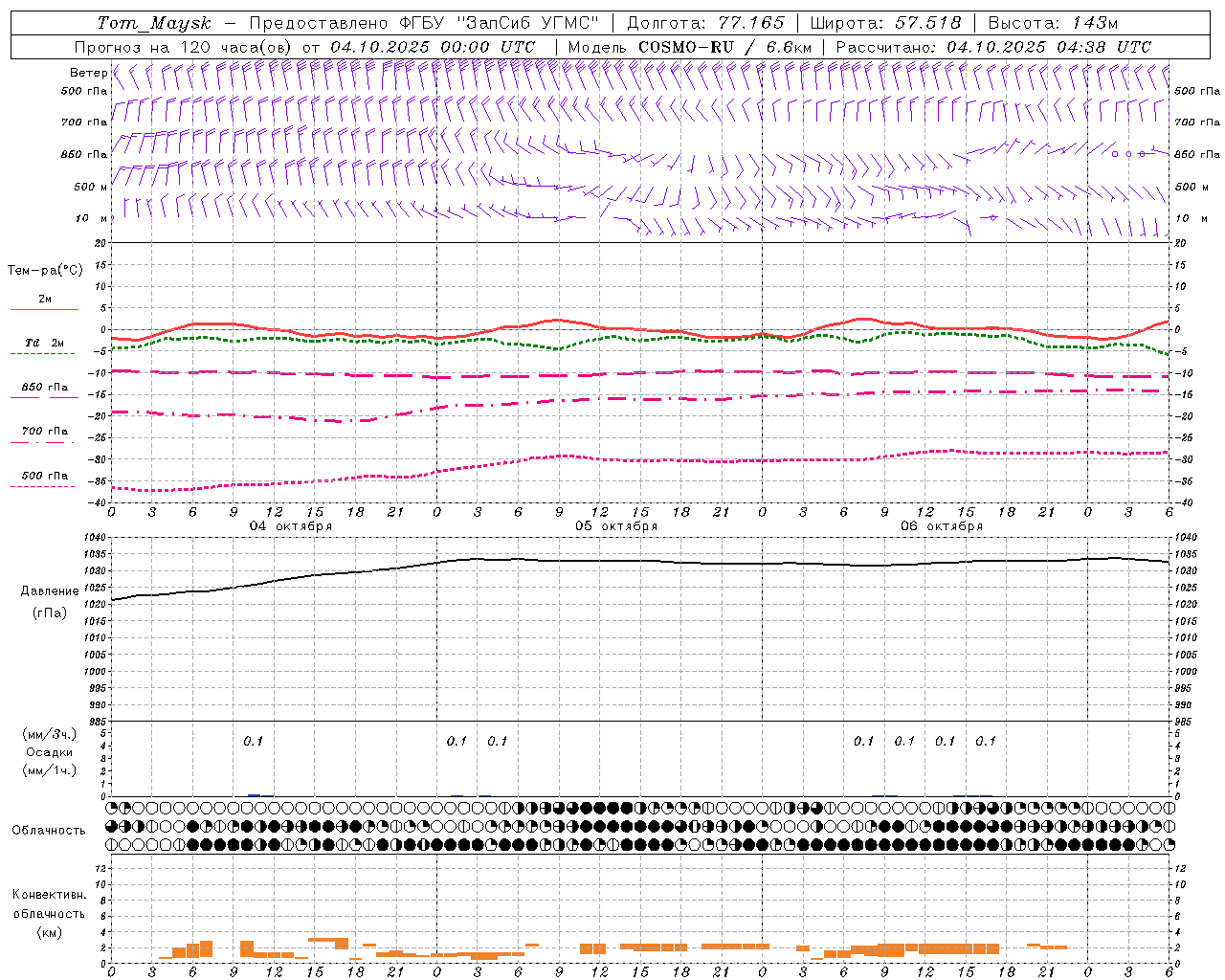Click the 500 м wind level label on the left
The height and width of the screenshot is (980, 1225).
pos(91,187)
